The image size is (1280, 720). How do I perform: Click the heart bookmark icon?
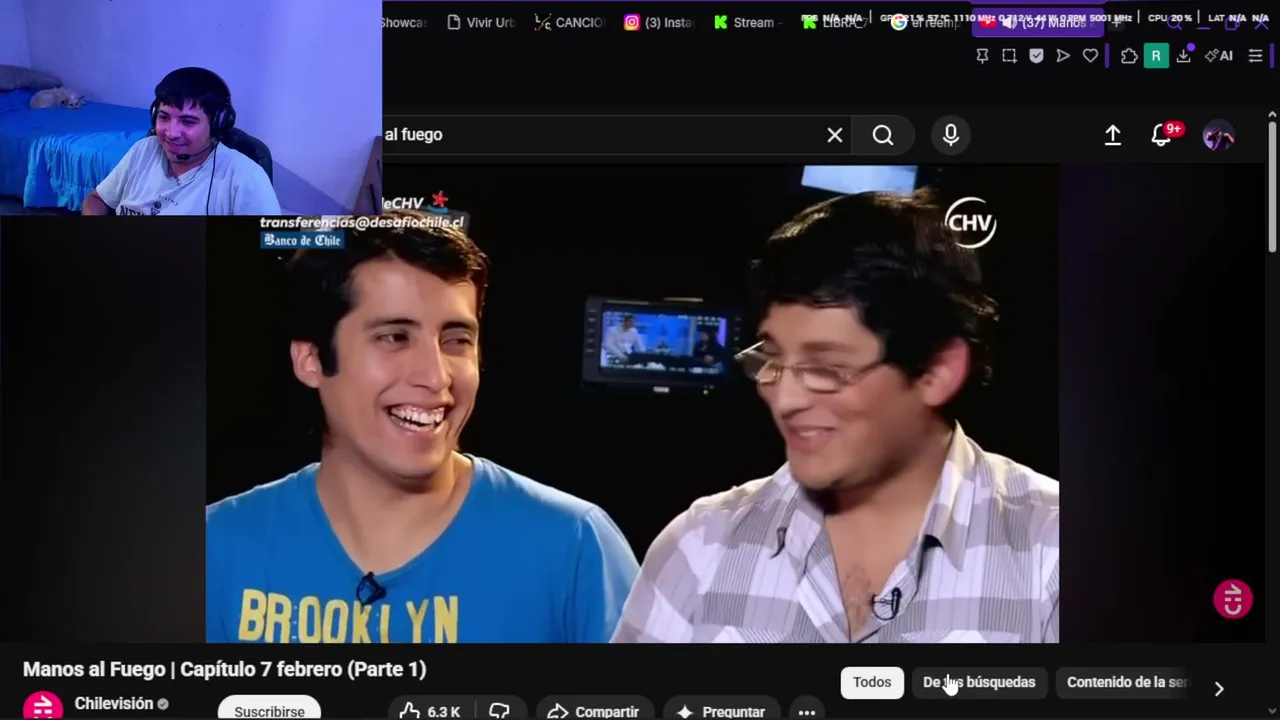pos(1090,56)
